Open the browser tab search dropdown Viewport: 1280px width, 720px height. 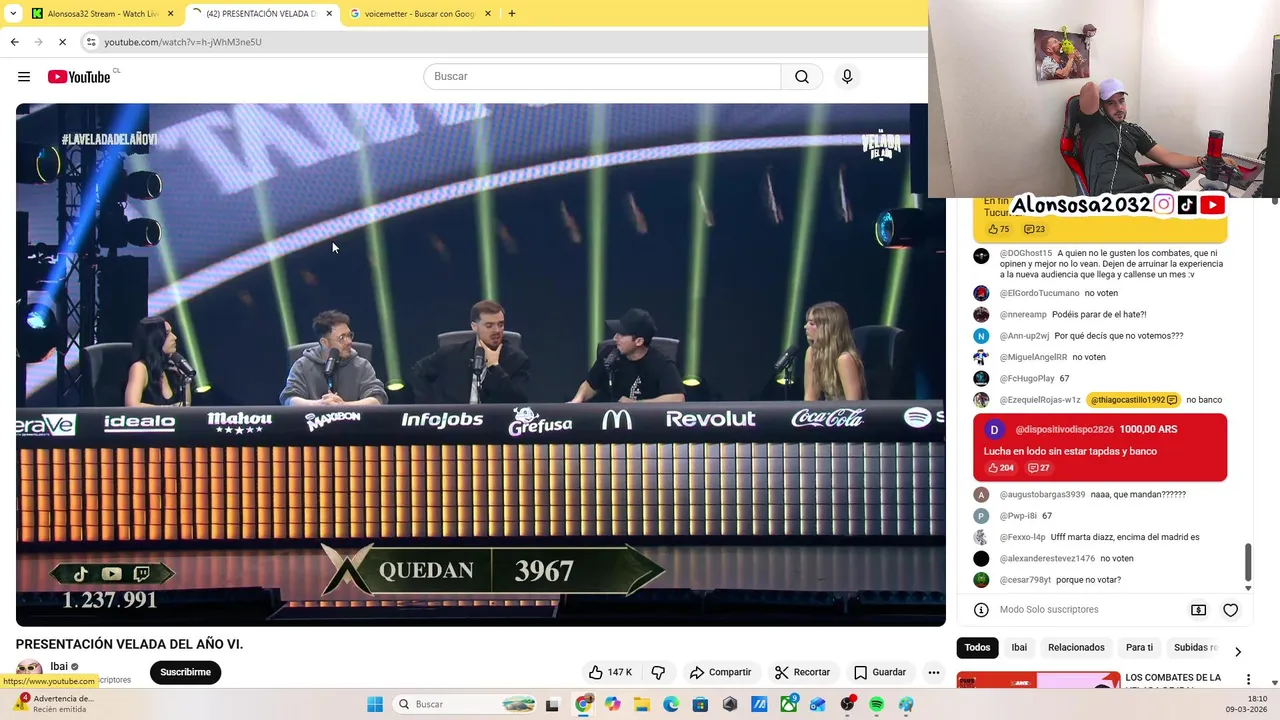point(13,14)
